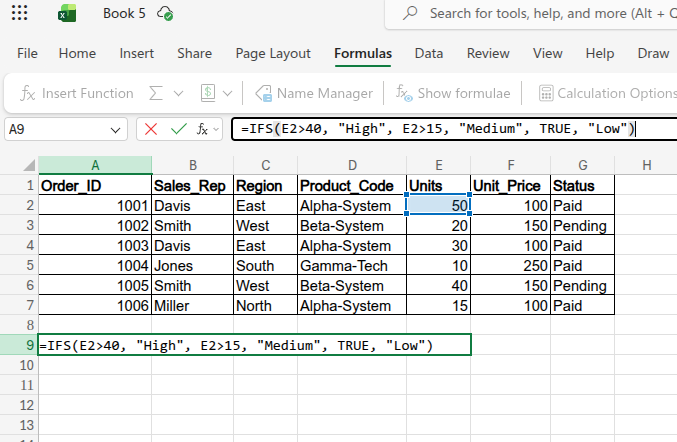677x442 pixels.
Task: Switch to the Review tab
Action: pos(488,54)
